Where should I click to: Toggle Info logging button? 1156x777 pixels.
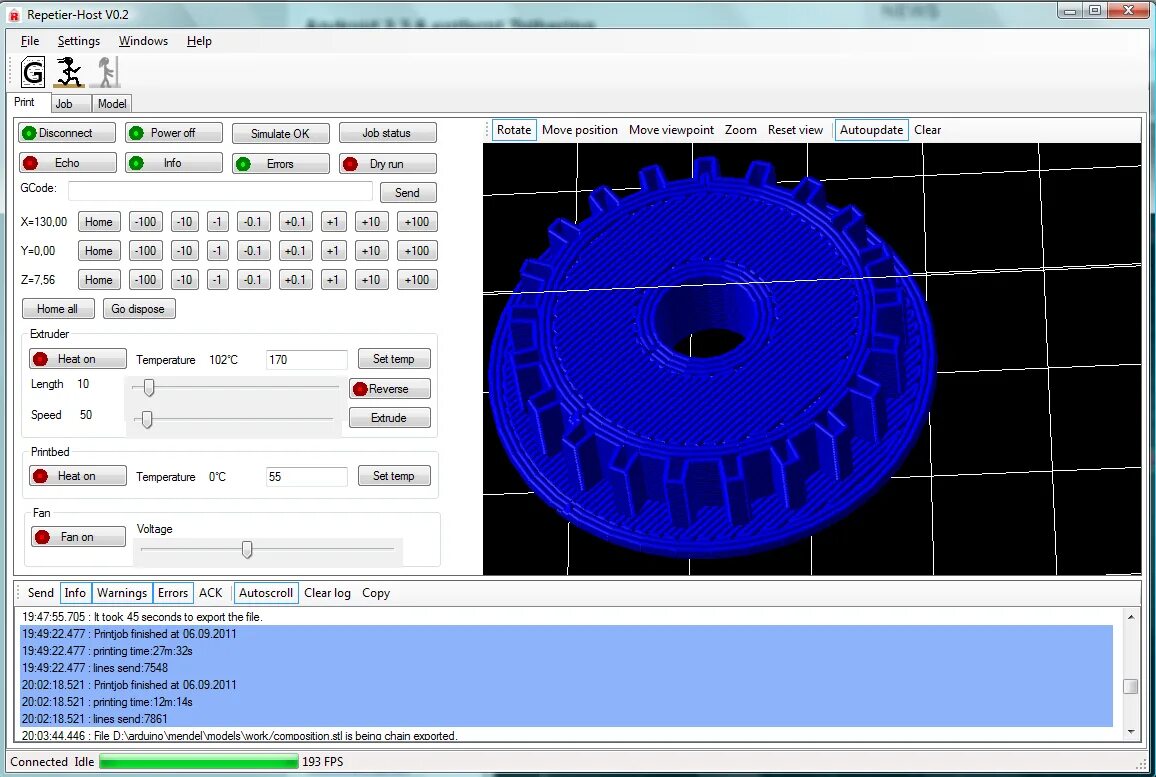pos(173,163)
